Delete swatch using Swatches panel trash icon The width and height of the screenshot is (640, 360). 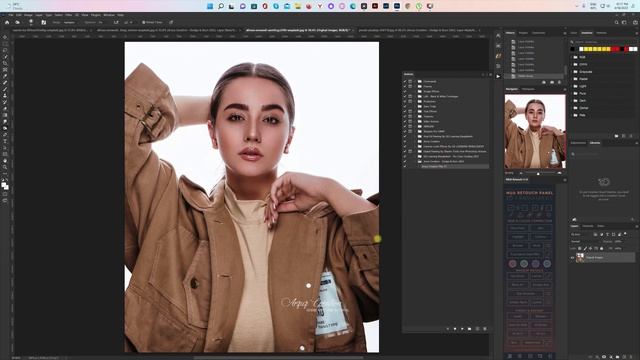coord(631,136)
